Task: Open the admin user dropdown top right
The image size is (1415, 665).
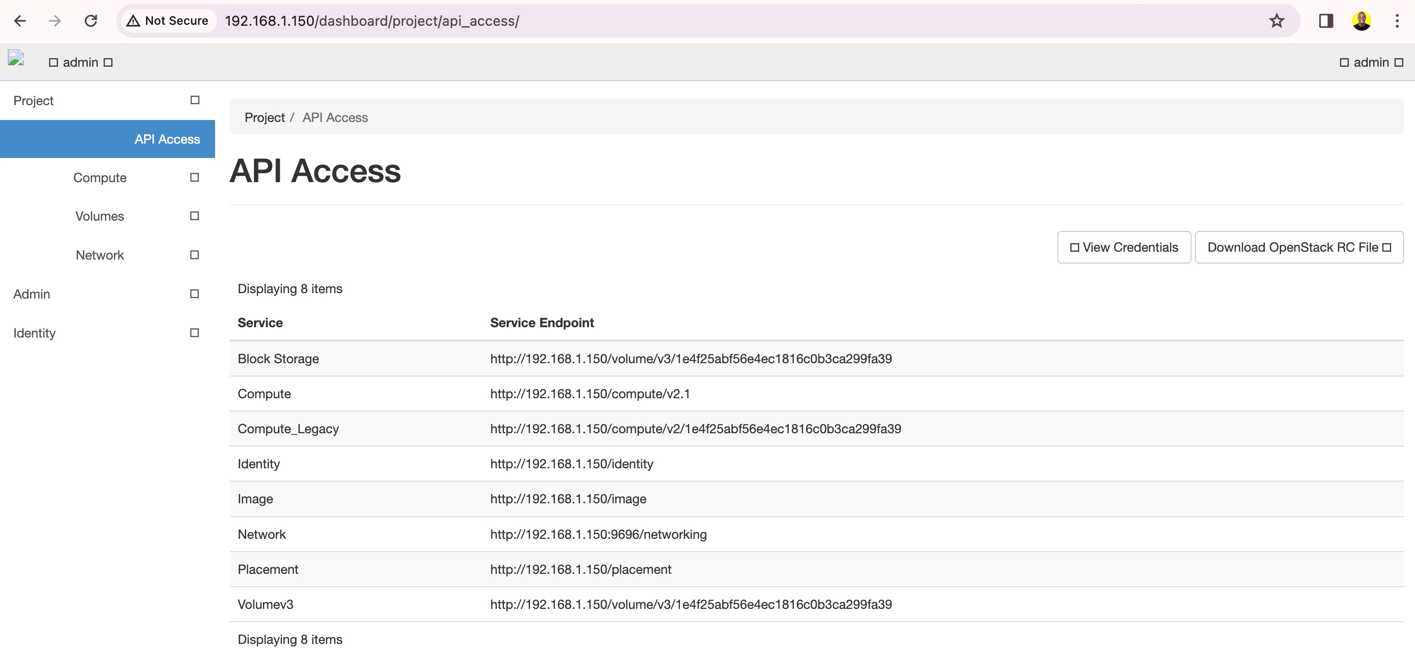Action: point(1371,61)
